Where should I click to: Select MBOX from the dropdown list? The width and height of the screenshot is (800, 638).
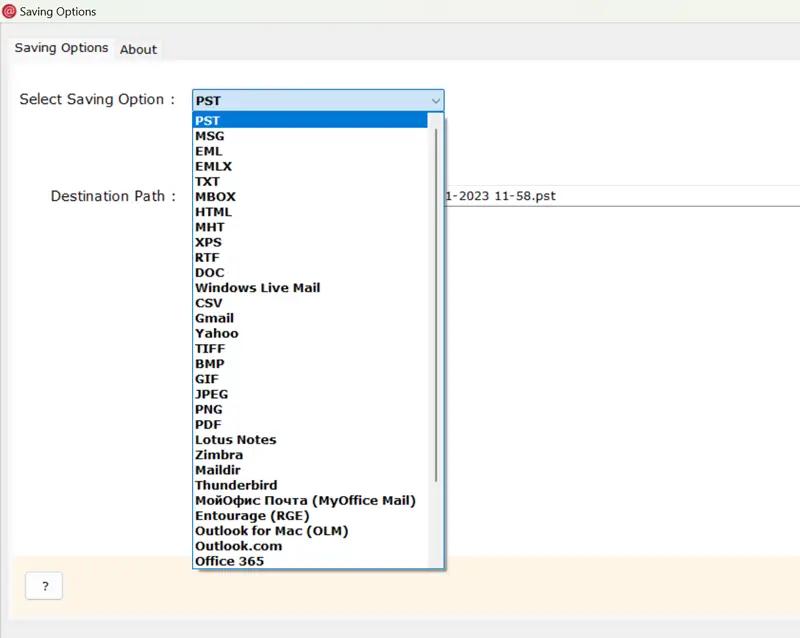[x=310, y=197]
